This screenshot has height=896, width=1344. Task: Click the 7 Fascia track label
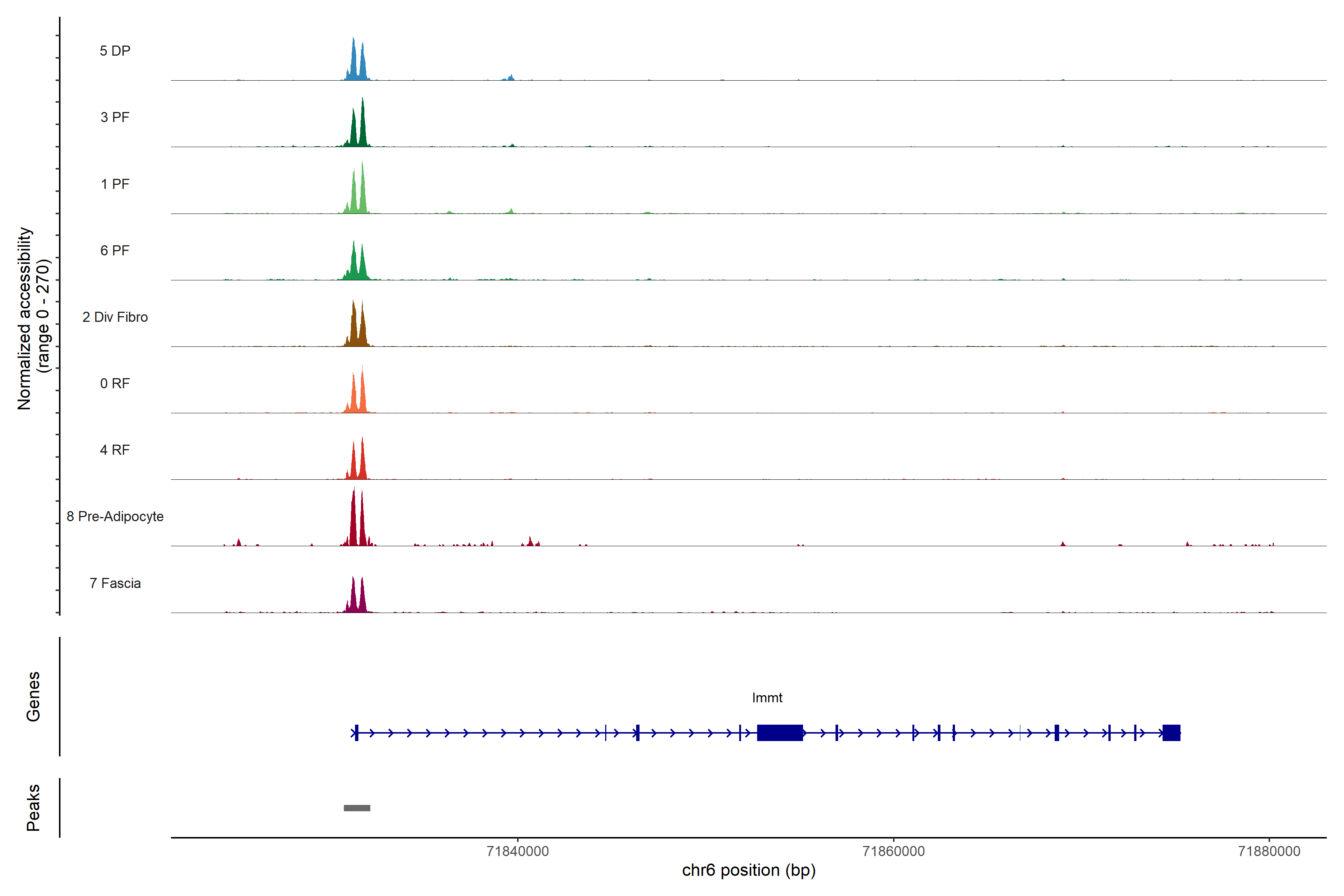[x=115, y=583]
